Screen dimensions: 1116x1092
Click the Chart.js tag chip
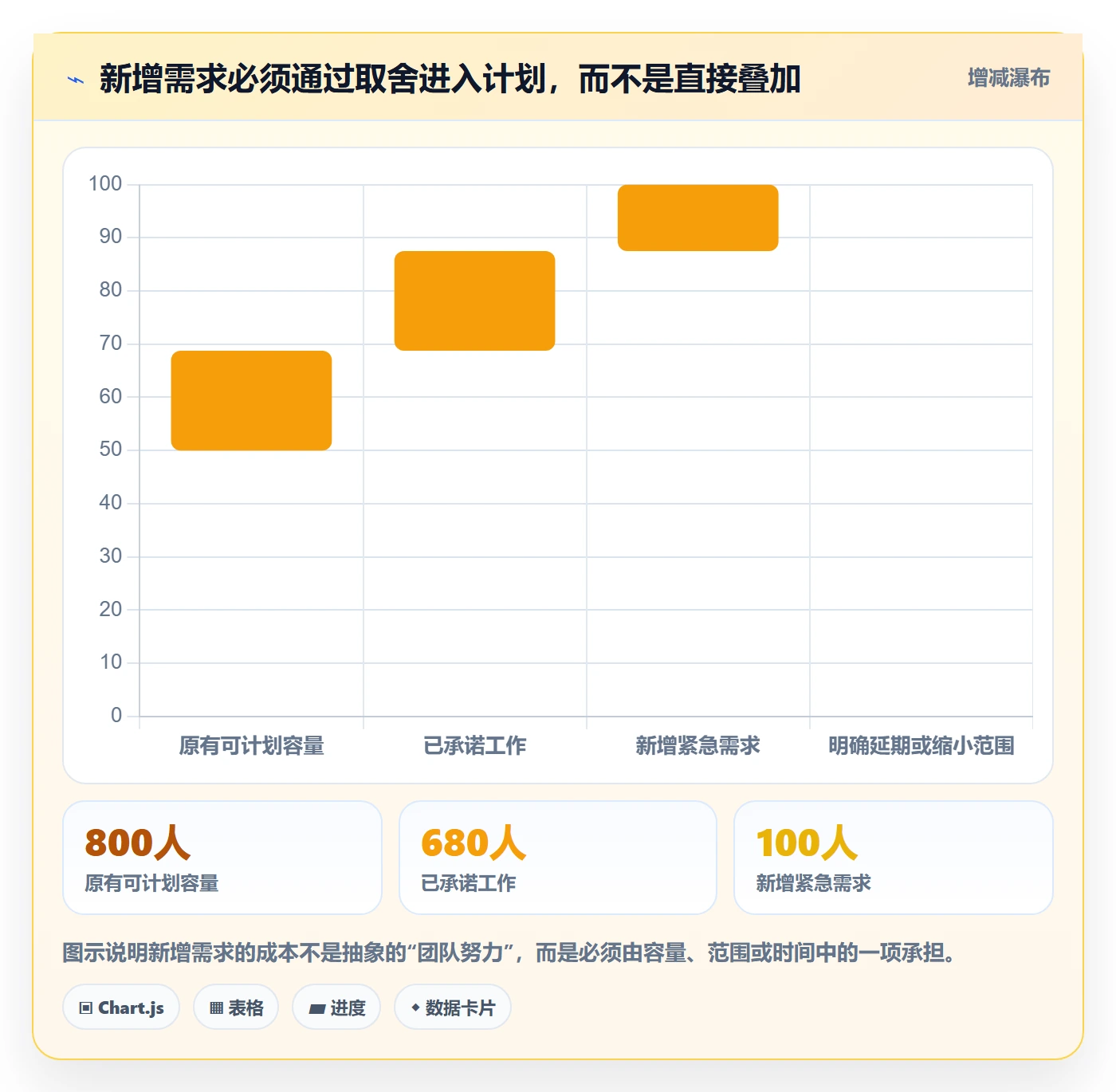[x=121, y=1008]
